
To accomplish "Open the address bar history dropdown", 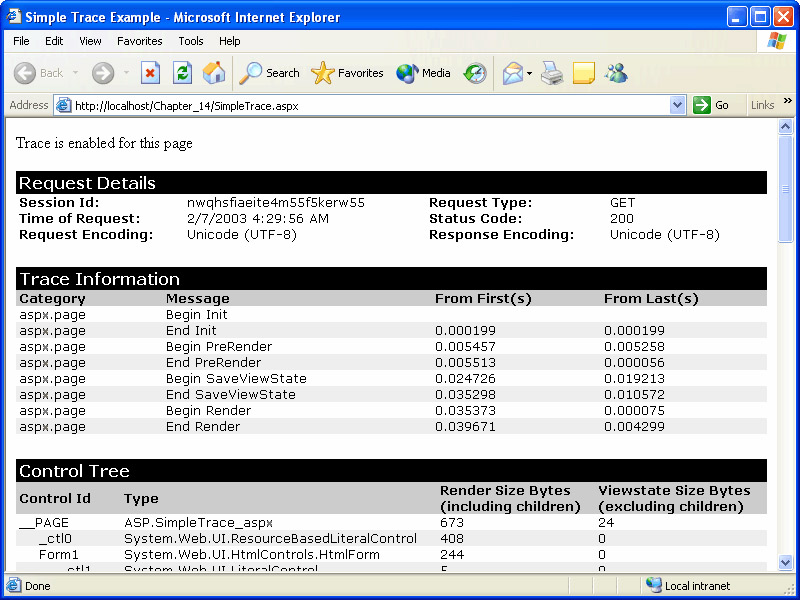I will tap(677, 105).
